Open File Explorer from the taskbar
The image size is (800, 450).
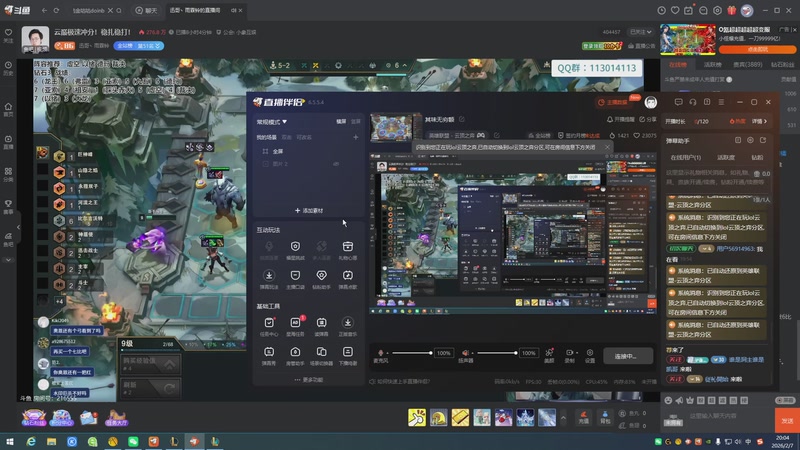point(51,441)
